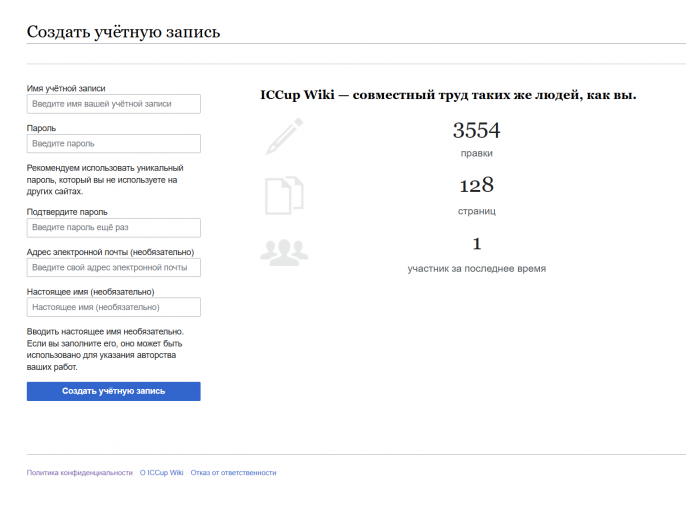
Task: Click the real name input field
Action: (x=113, y=307)
